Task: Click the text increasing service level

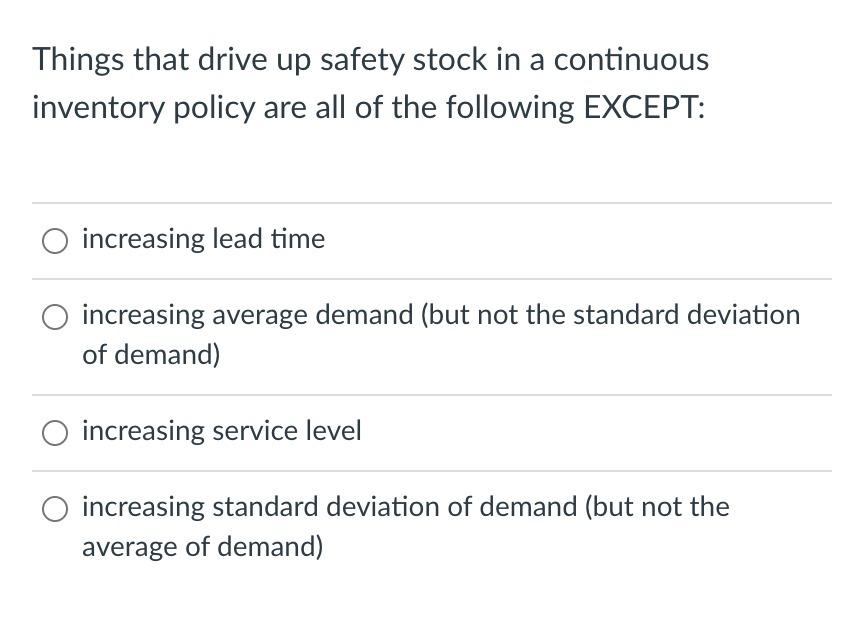Action: coord(221,431)
